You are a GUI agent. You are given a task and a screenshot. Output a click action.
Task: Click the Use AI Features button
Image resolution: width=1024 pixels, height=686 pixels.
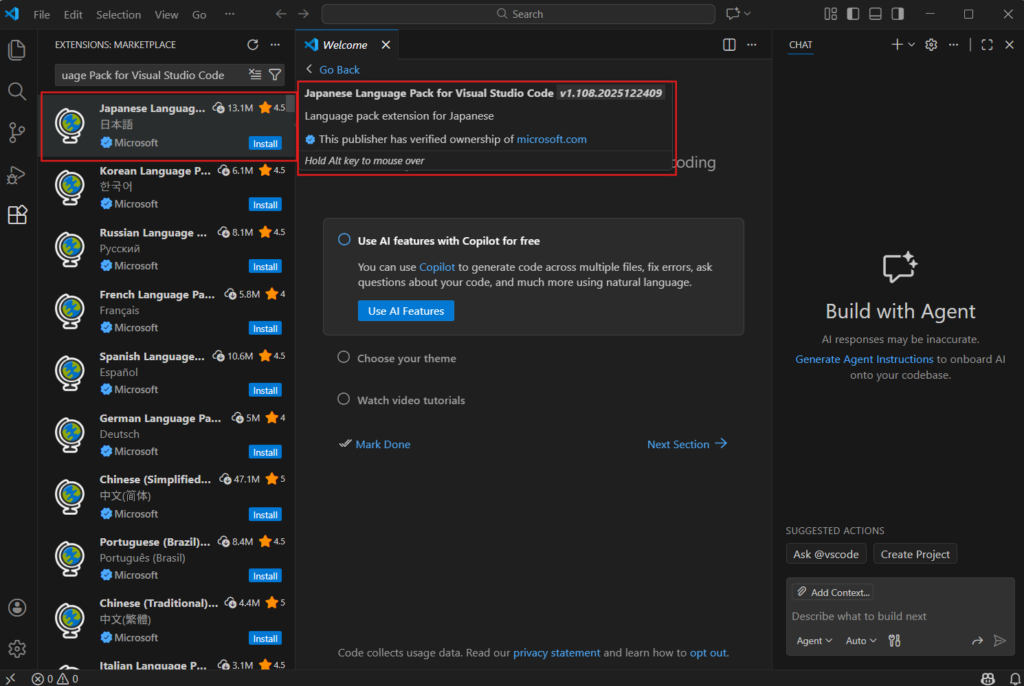coord(406,311)
